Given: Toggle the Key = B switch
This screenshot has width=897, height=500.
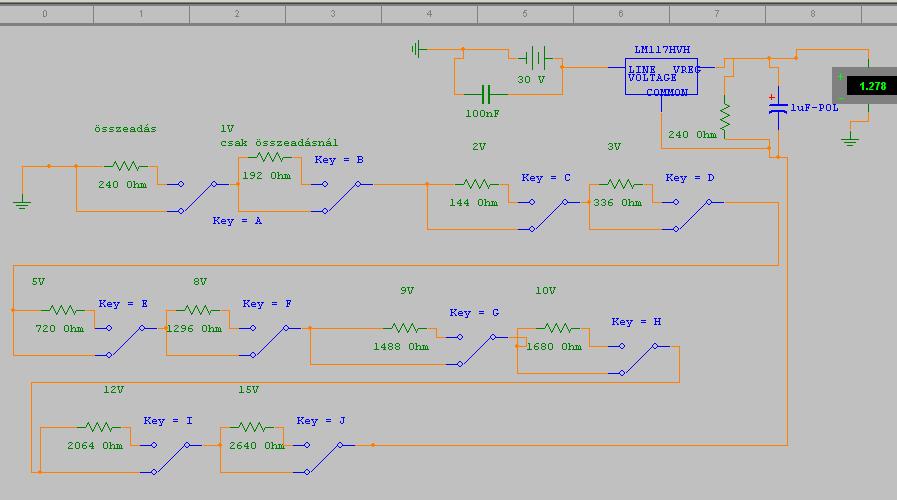Looking at the screenshot, I should coord(342,197).
